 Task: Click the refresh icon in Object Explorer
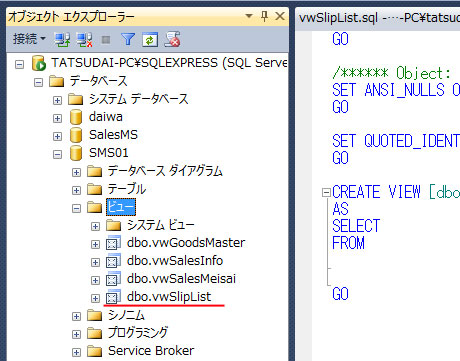click(150, 40)
